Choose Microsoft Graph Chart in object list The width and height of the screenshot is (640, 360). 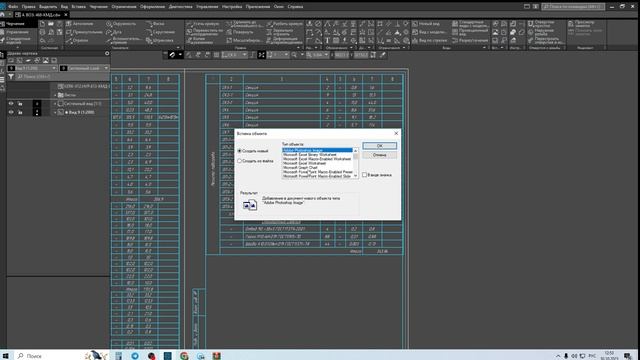(300, 168)
